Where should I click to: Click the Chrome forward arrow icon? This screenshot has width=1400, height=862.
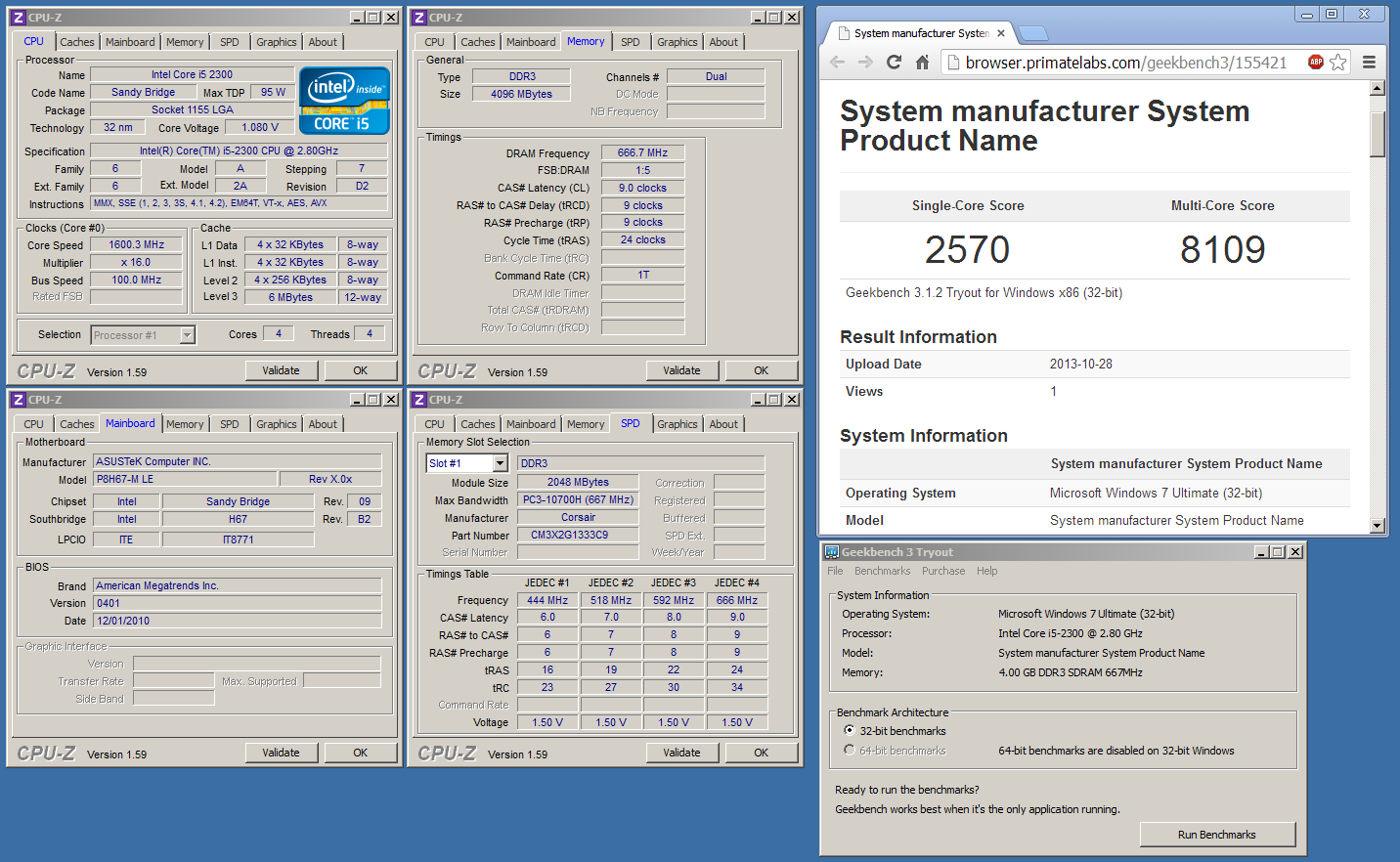(865, 62)
